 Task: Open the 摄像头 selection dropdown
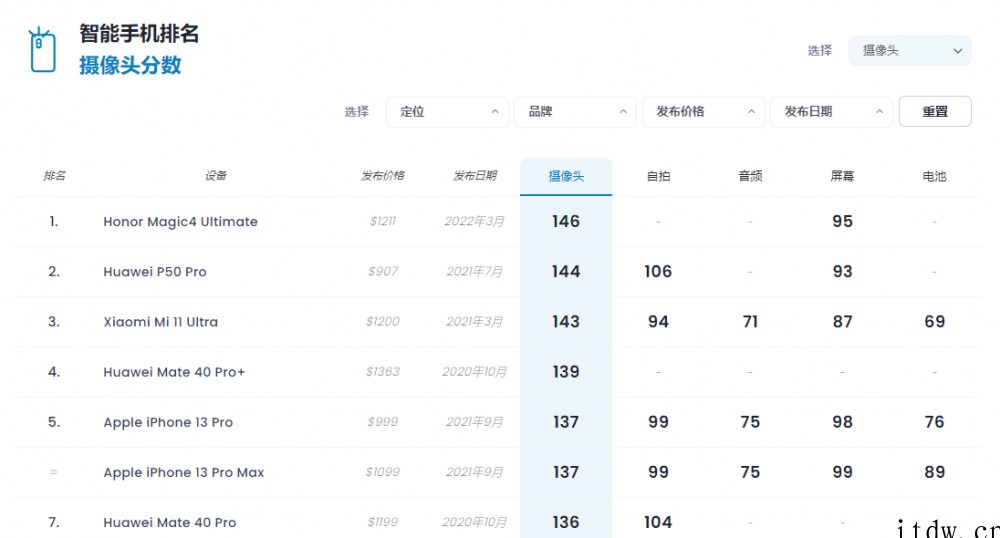tap(909, 50)
